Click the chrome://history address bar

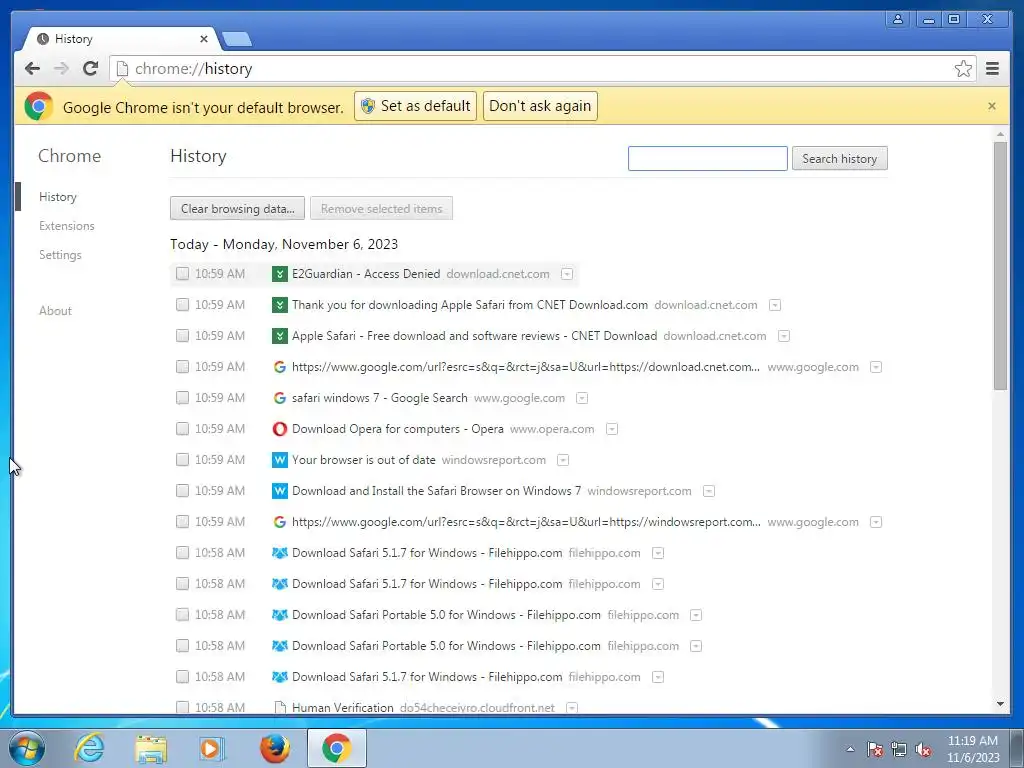click(x=542, y=69)
